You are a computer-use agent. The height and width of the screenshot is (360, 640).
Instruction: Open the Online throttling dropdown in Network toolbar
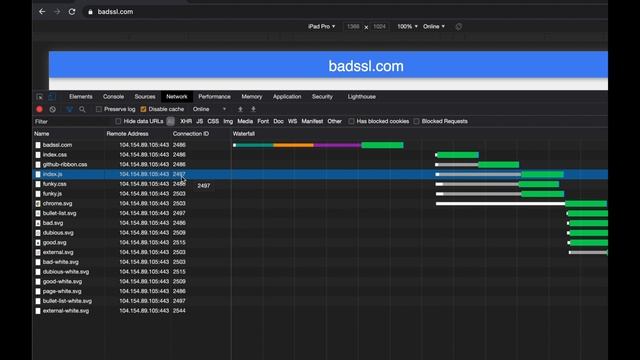tap(209, 109)
